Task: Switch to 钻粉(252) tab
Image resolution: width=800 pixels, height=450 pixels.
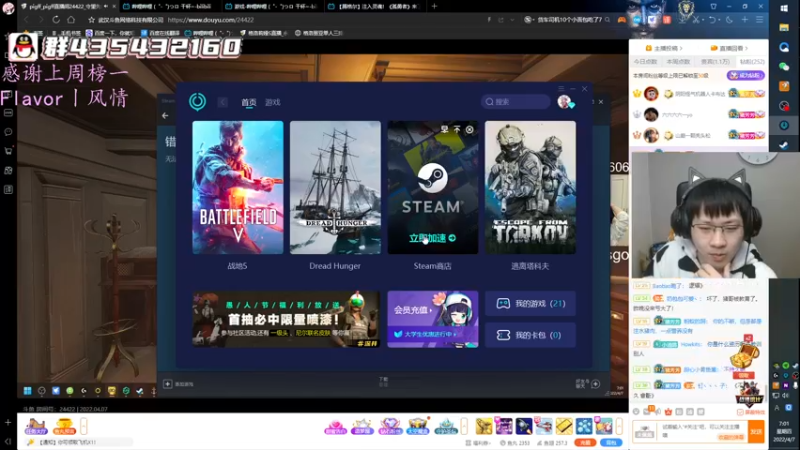Action: coord(752,61)
